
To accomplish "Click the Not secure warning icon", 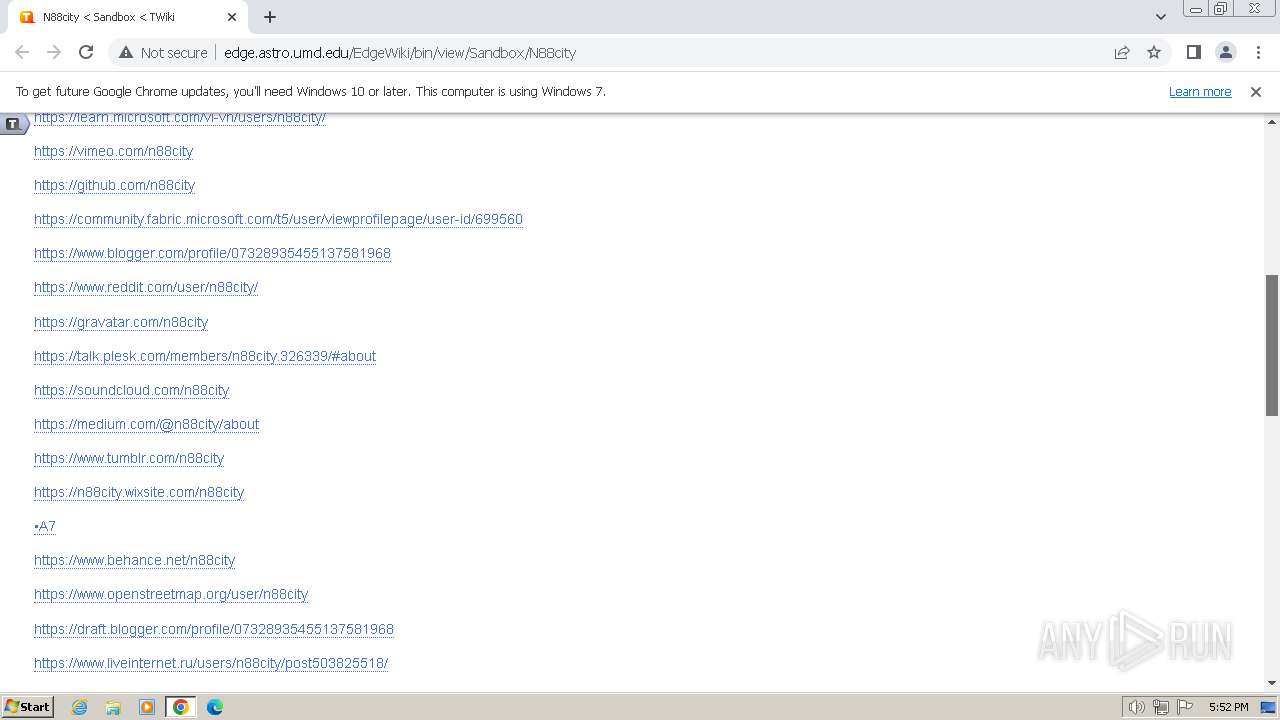I will (x=126, y=52).
